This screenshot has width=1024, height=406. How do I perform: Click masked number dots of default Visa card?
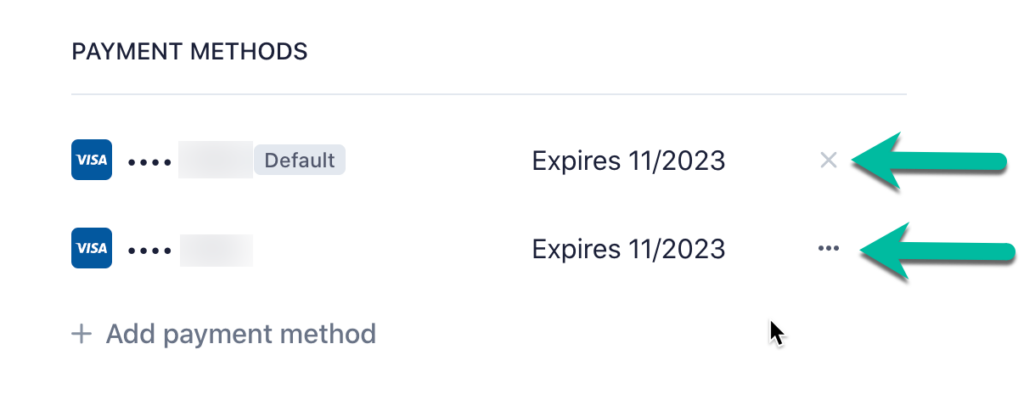[150, 162]
